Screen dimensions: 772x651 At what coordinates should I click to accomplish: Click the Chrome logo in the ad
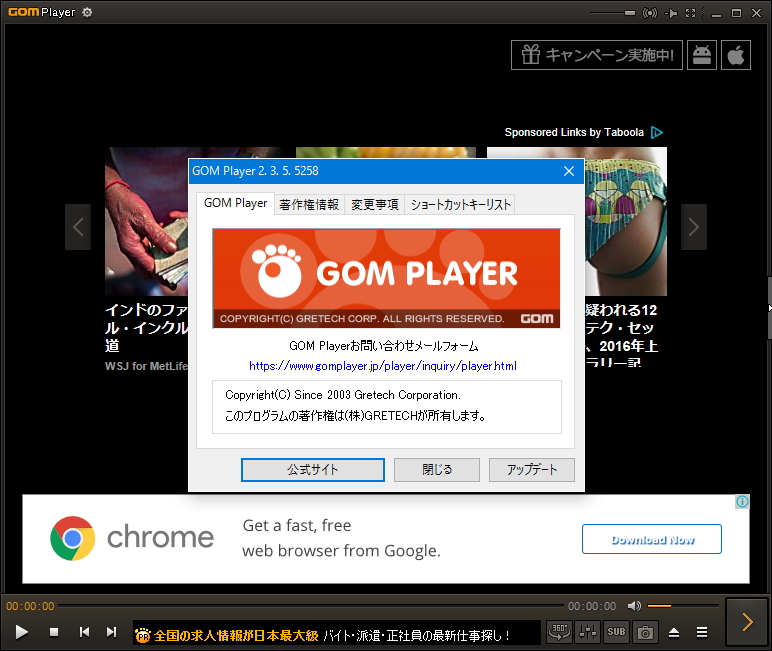[72, 538]
